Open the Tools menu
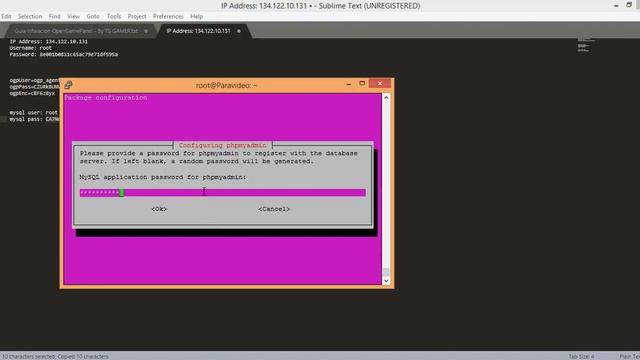This screenshot has width=640, height=360. coord(114,16)
